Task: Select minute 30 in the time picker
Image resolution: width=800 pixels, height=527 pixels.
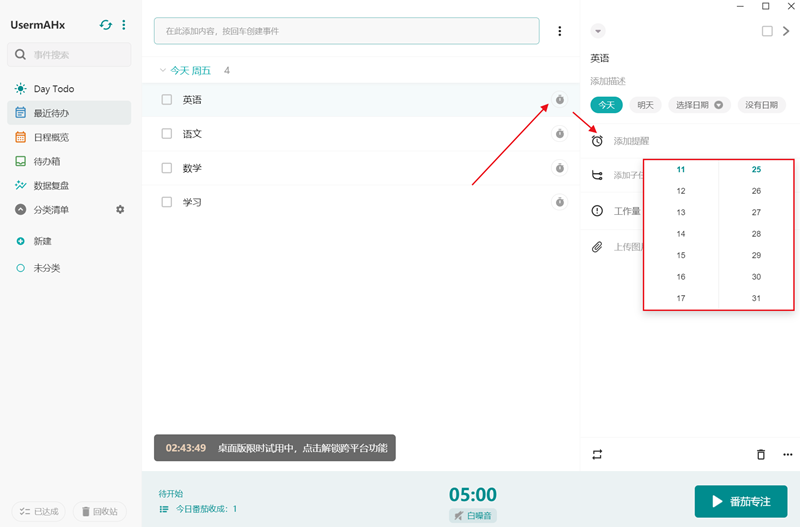Action: click(756, 277)
